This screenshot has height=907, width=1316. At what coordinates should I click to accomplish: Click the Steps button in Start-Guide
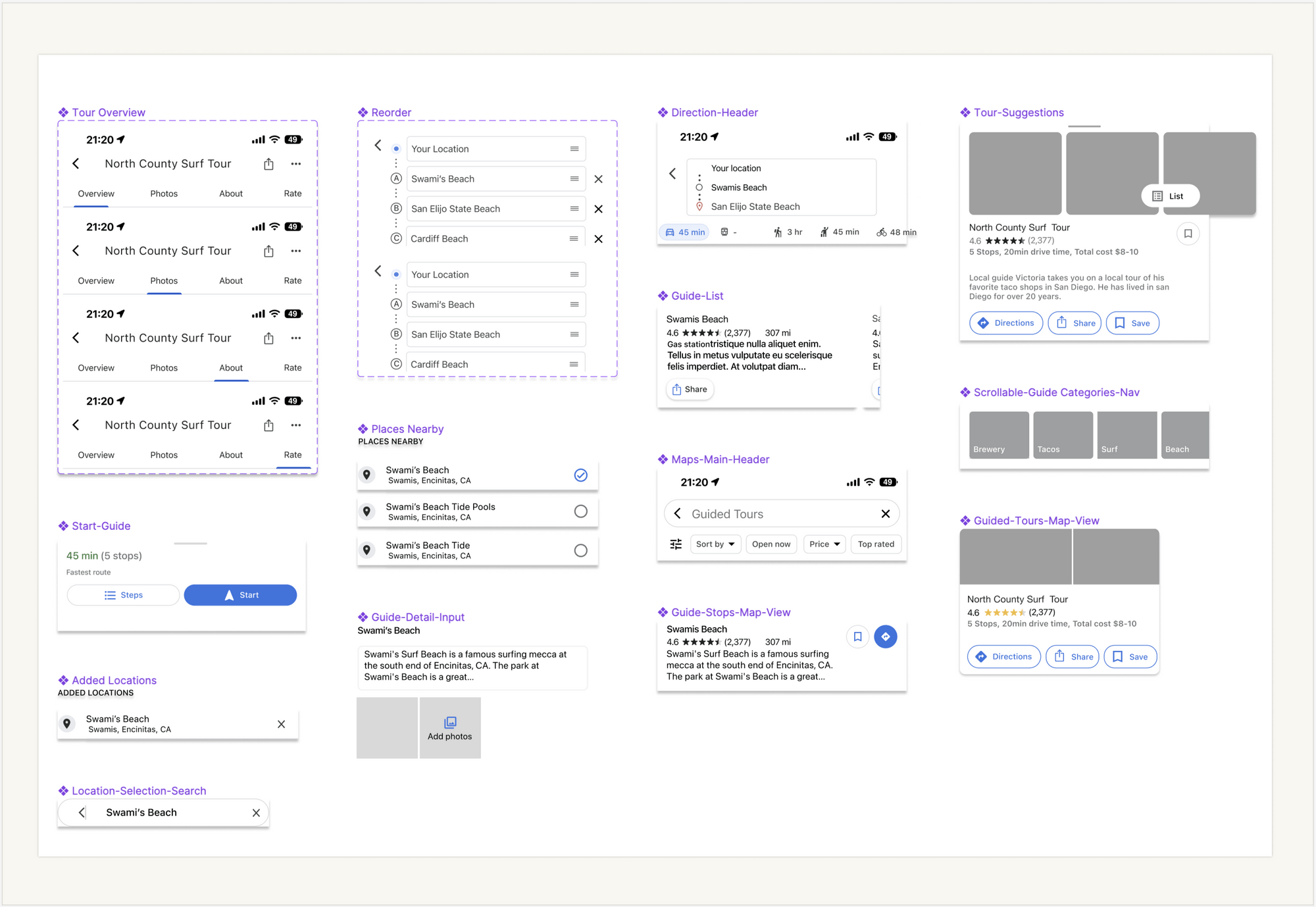click(x=123, y=595)
